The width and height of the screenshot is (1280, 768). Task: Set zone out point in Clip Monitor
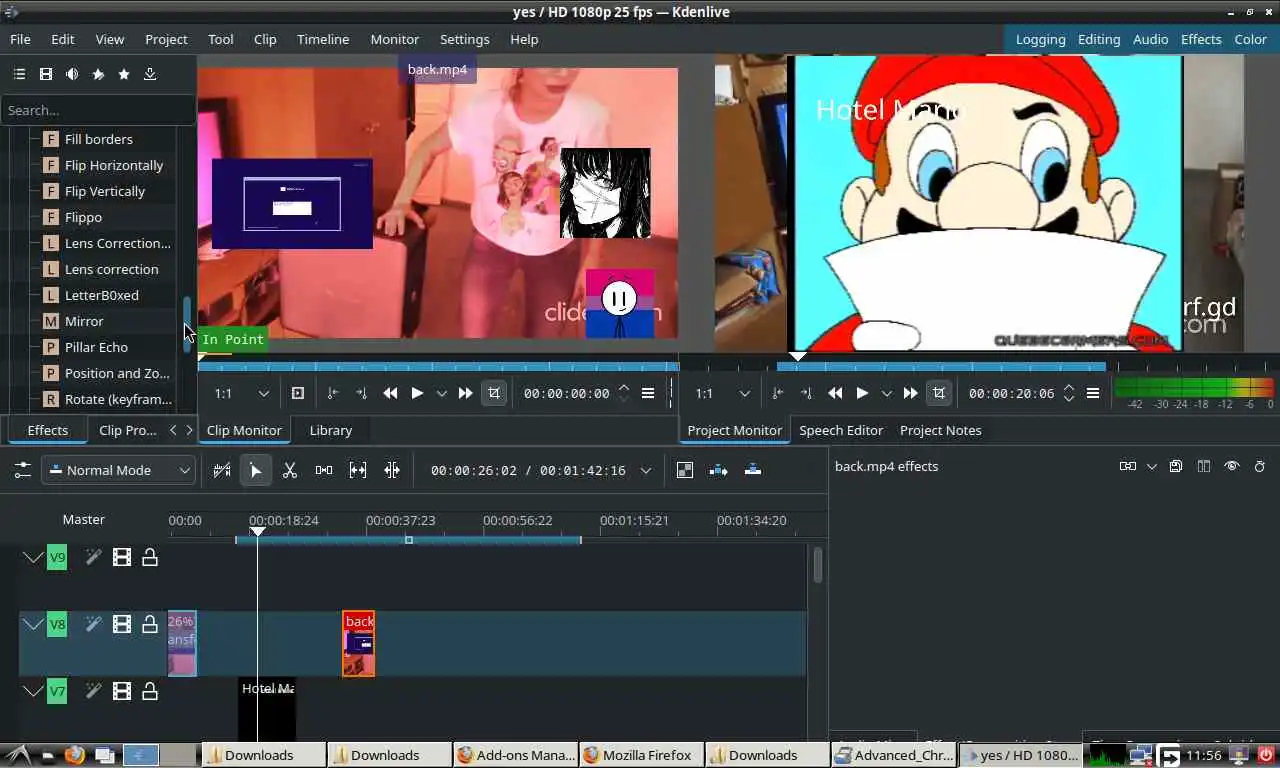click(361, 393)
